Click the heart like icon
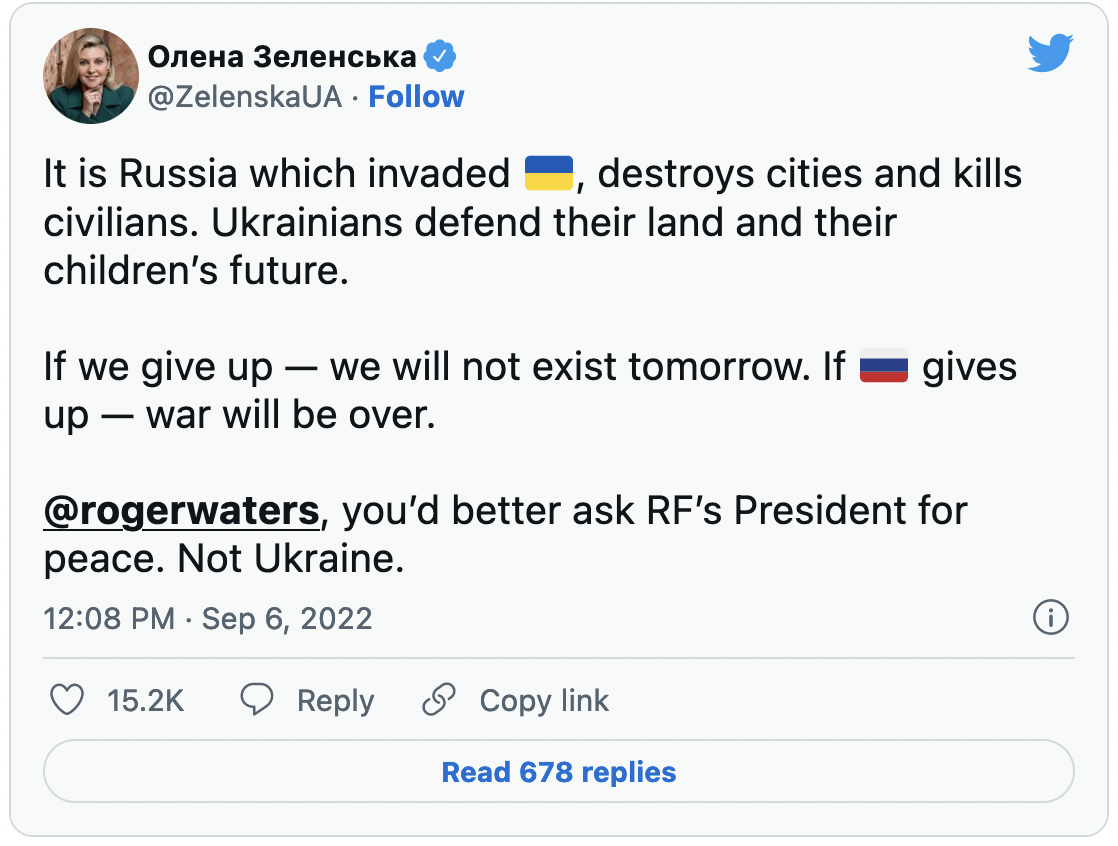Image resolution: width=1118 pixels, height=846 pixels. pyautogui.click(x=67, y=700)
